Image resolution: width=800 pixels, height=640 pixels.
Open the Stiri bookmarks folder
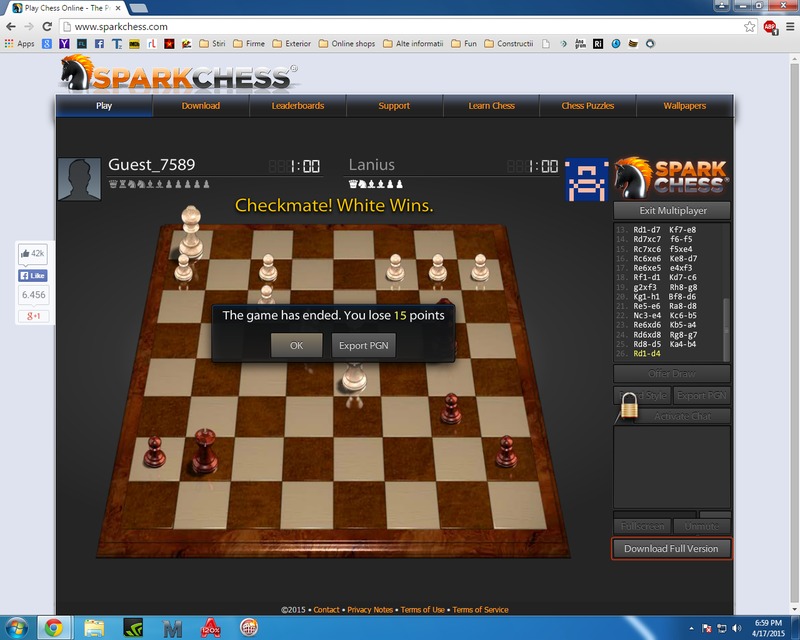(x=212, y=44)
